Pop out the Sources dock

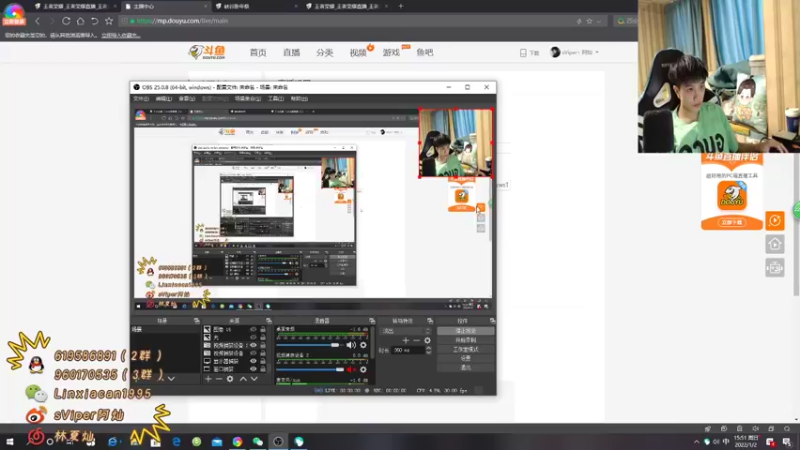[x=269, y=321]
